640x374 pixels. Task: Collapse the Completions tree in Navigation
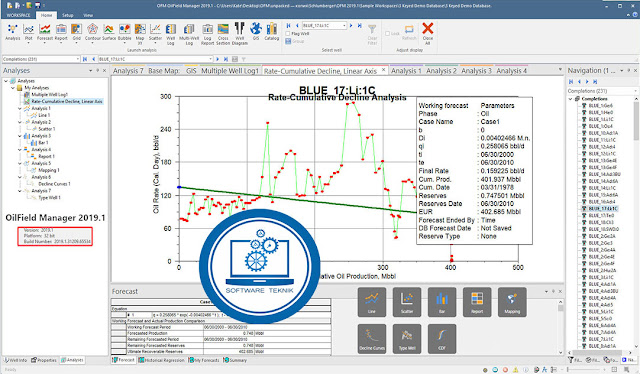click(x=570, y=99)
